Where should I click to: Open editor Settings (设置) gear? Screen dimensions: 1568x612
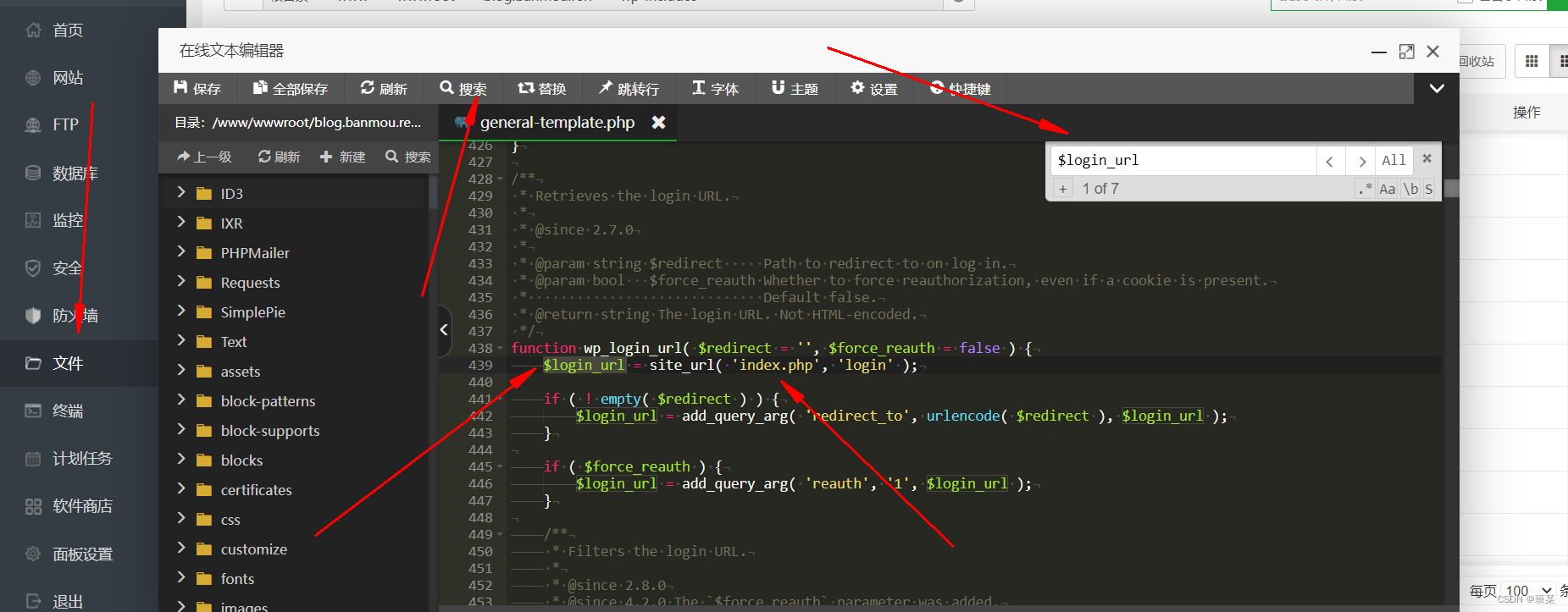(873, 88)
